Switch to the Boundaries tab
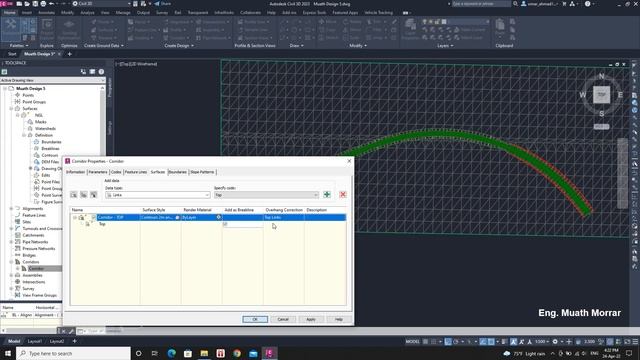 [x=178, y=172]
